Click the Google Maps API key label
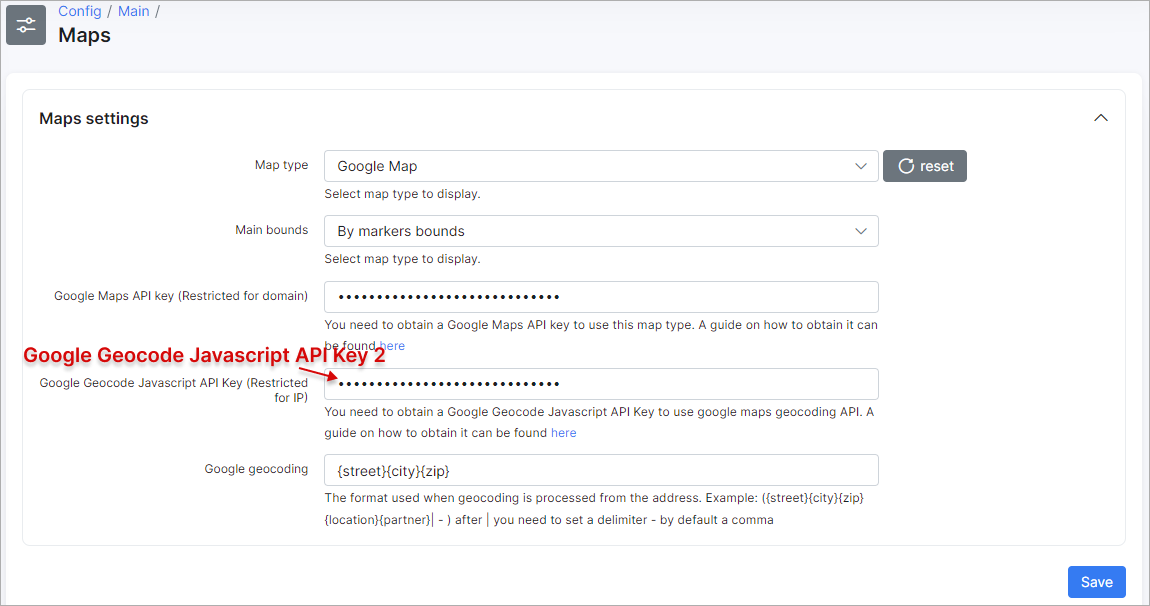This screenshot has height=606, width=1150. [180, 296]
